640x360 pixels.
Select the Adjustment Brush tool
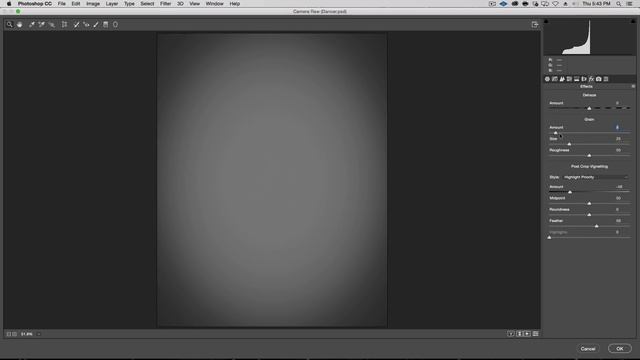point(96,24)
